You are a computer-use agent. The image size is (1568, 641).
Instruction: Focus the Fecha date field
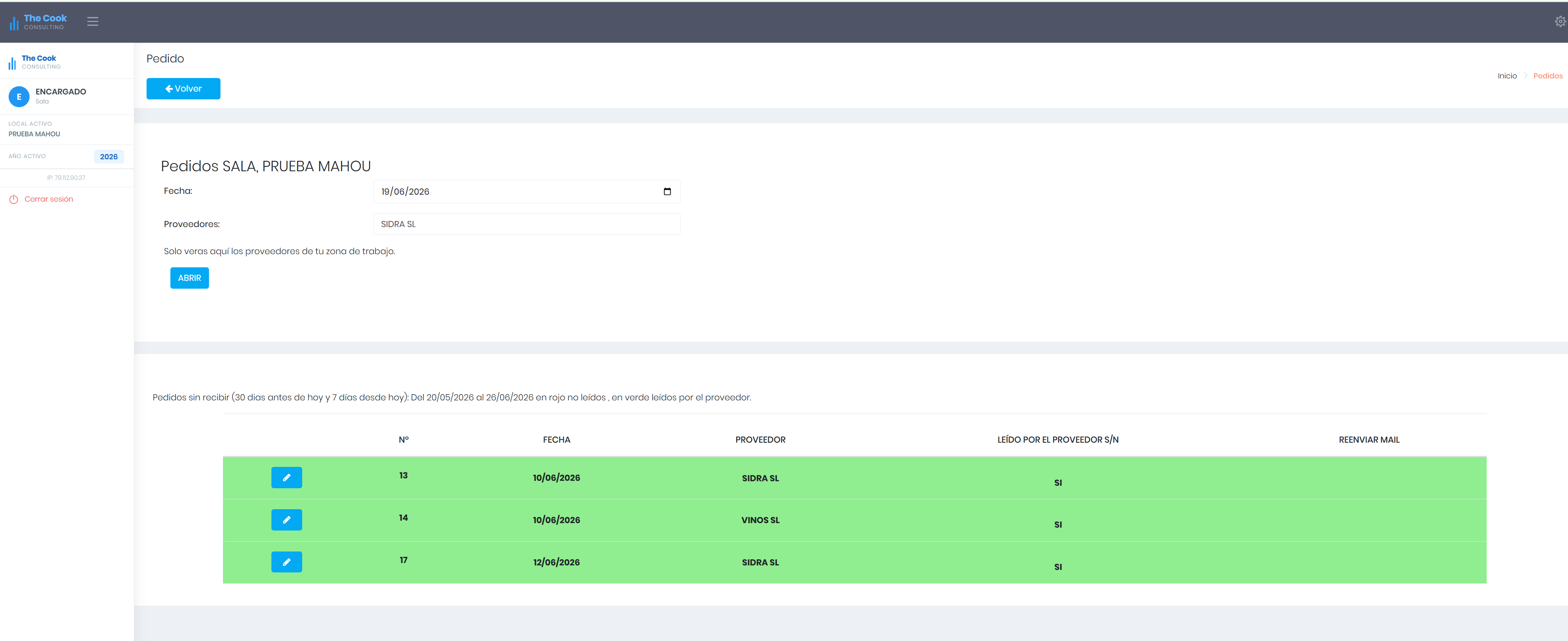click(x=526, y=192)
